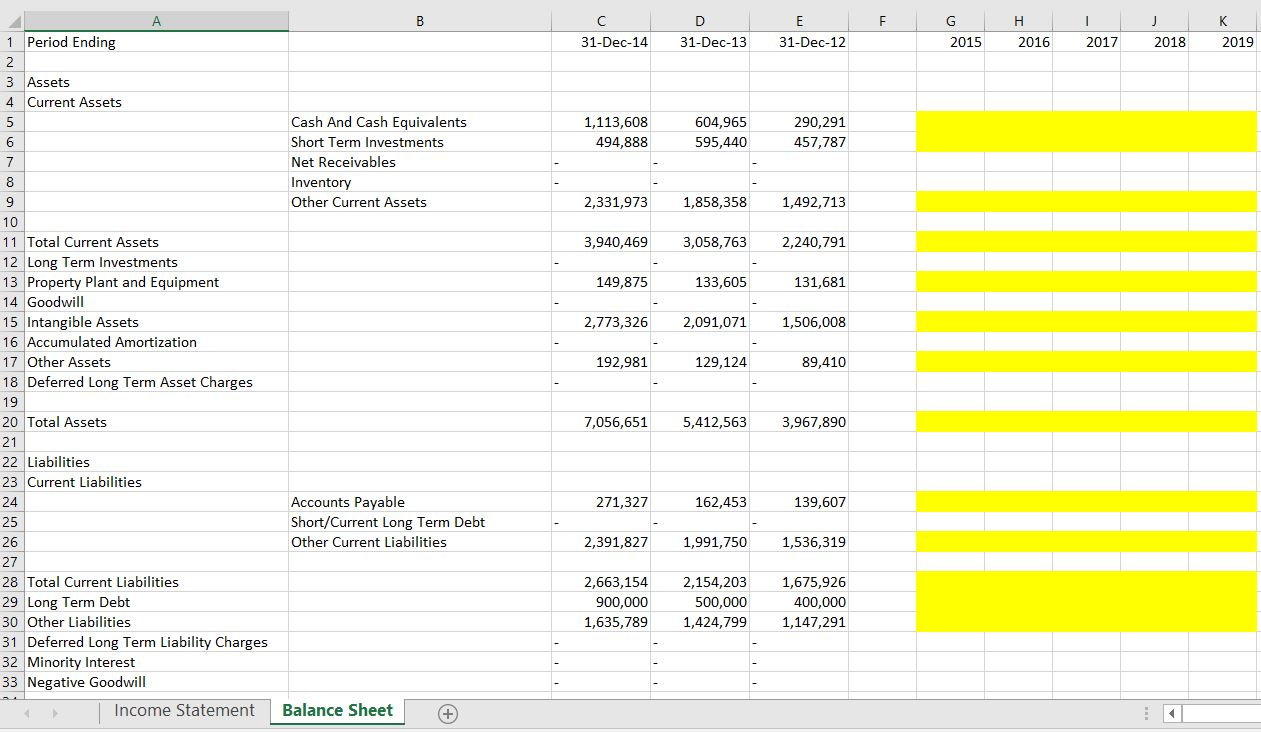Image resolution: width=1261 pixels, height=732 pixels.
Task: Click 'Property Plant and Equipment' cell
Action: pos(156,282)
